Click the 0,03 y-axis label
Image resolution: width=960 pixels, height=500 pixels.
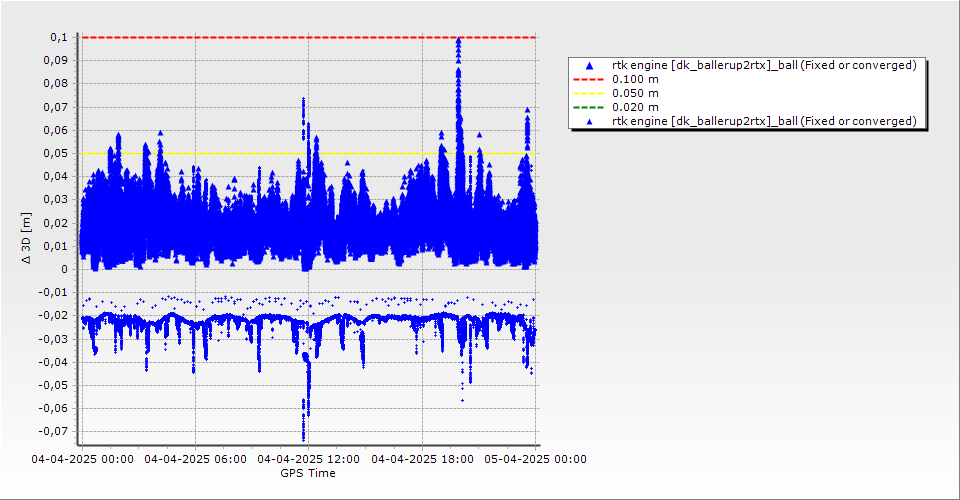pos(56,200)
